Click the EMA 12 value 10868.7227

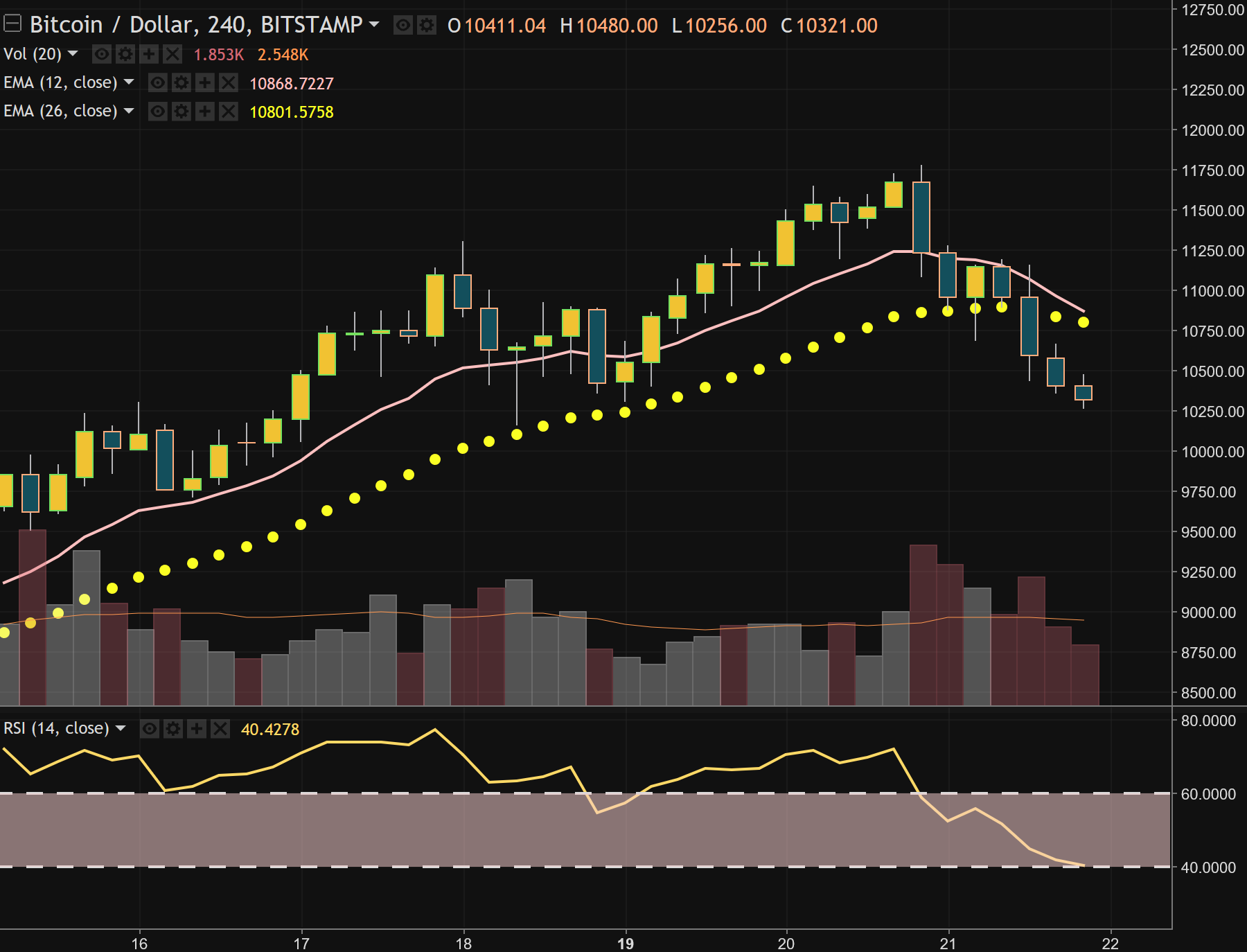(292, 84)
